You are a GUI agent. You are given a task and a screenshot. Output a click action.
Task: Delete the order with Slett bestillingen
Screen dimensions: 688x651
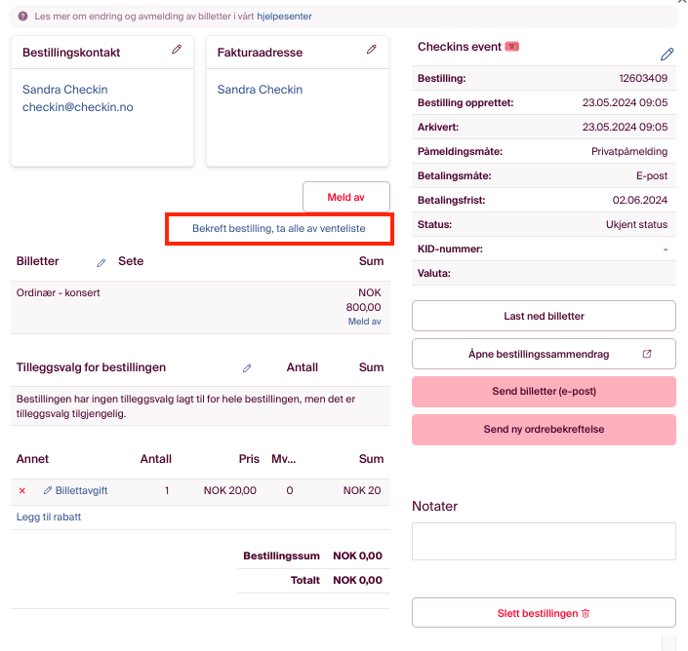pos(544,613)
